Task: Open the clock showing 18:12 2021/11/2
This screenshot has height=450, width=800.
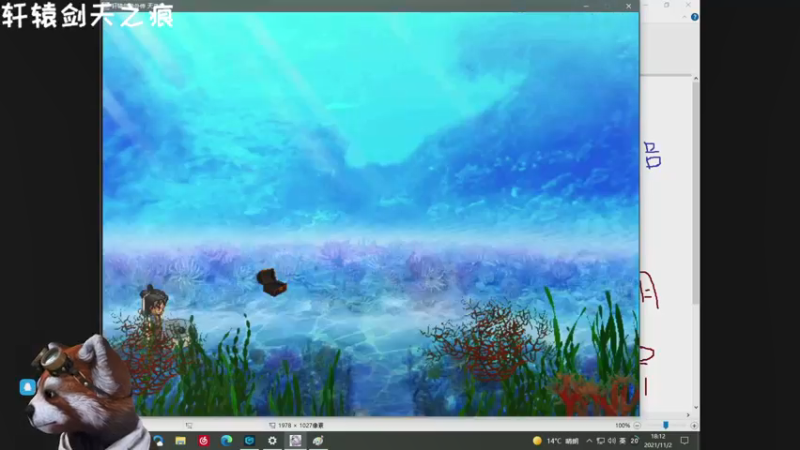Action: [658, 441]
